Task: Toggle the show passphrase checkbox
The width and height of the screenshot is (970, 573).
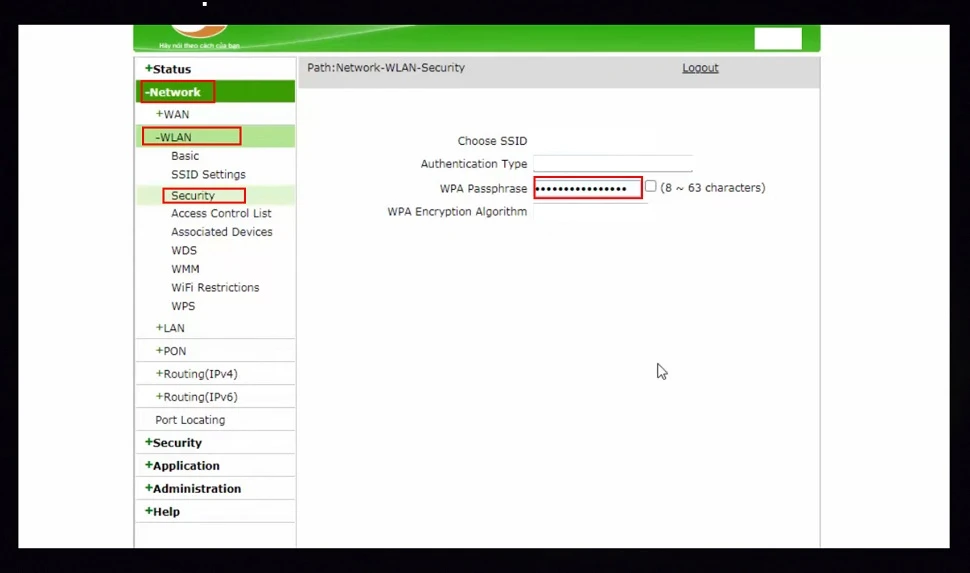Action: coord(651,186)
